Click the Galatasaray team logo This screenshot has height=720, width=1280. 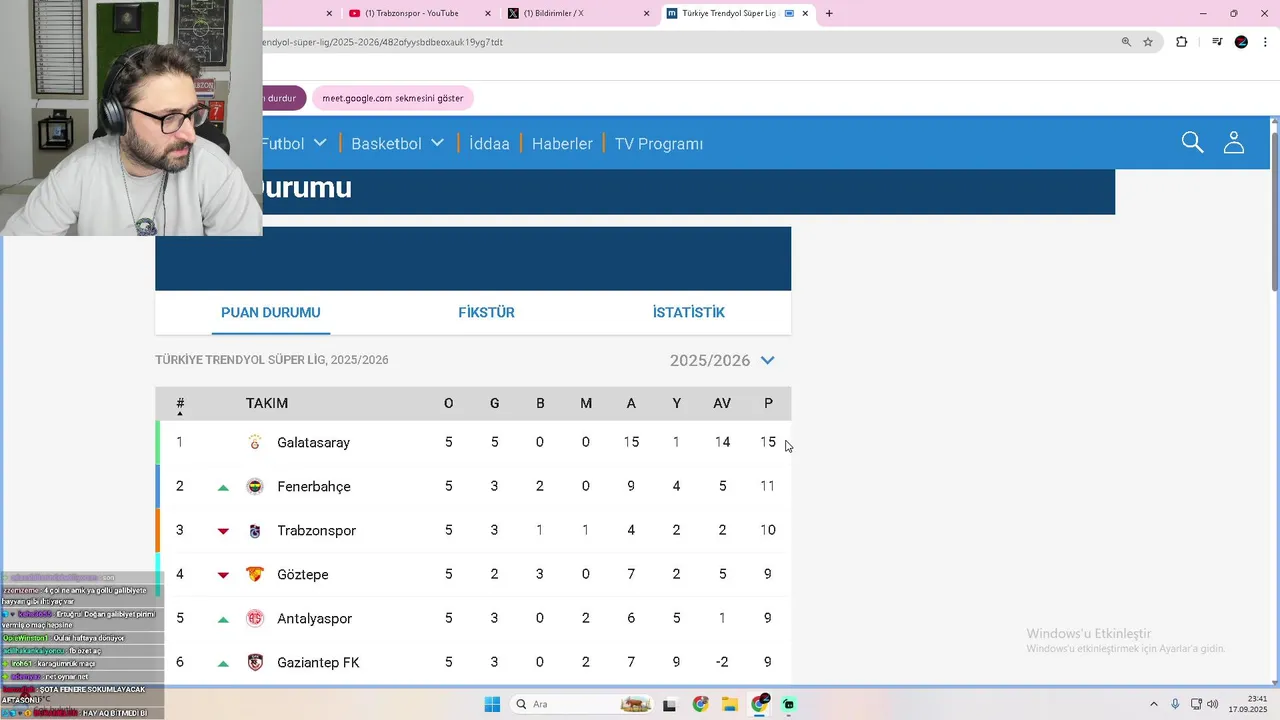[255, 442]
